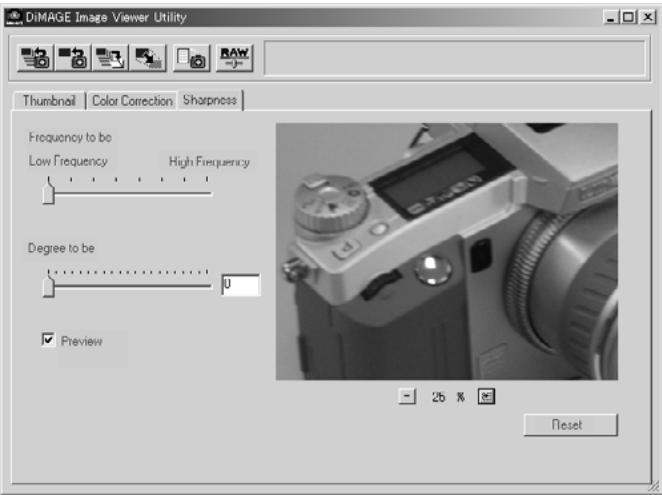The height and width of the screenshot is (495, 662).
Task: Open the Color Correction tab
Action: point(132,101)
